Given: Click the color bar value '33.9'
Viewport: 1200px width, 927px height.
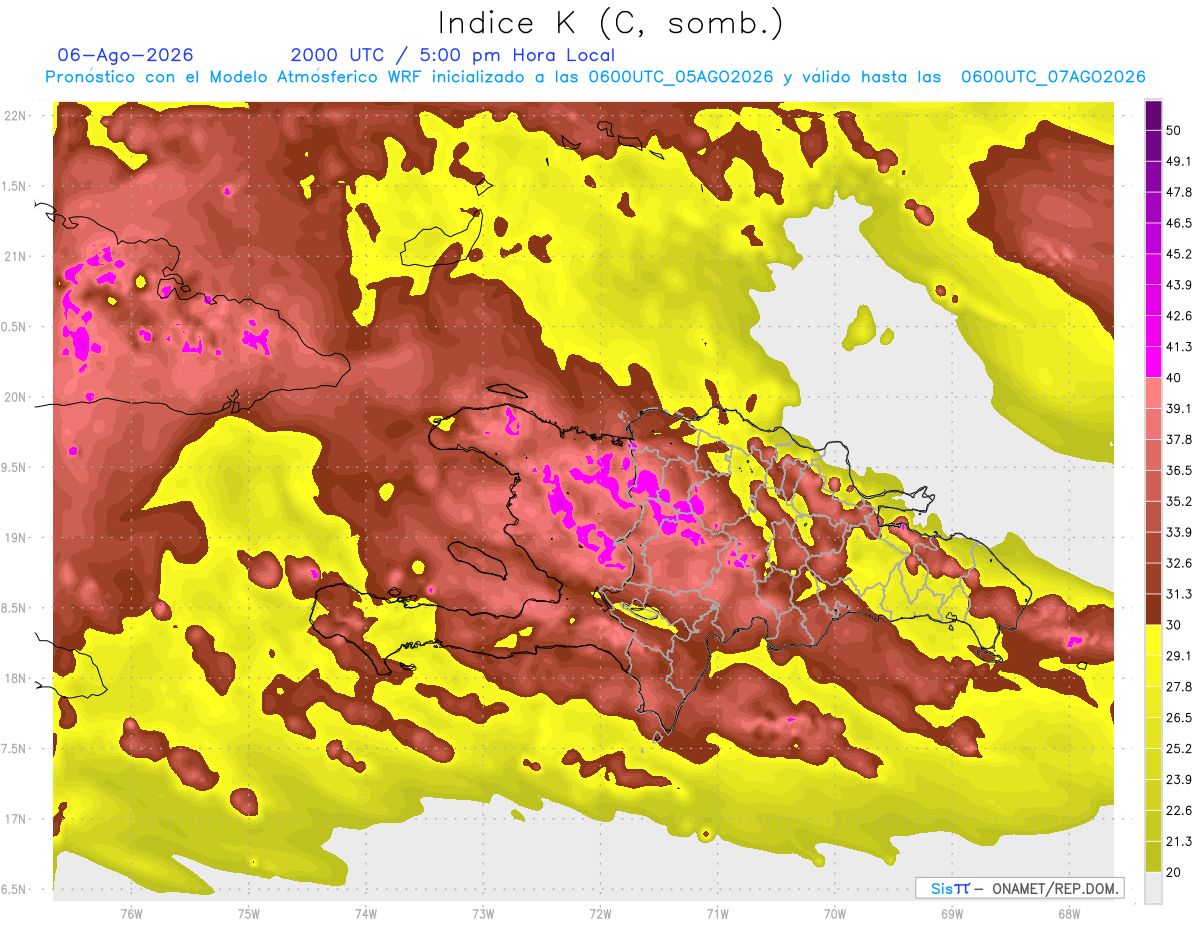Looking at the screenshot, I should click(1179, 532).
